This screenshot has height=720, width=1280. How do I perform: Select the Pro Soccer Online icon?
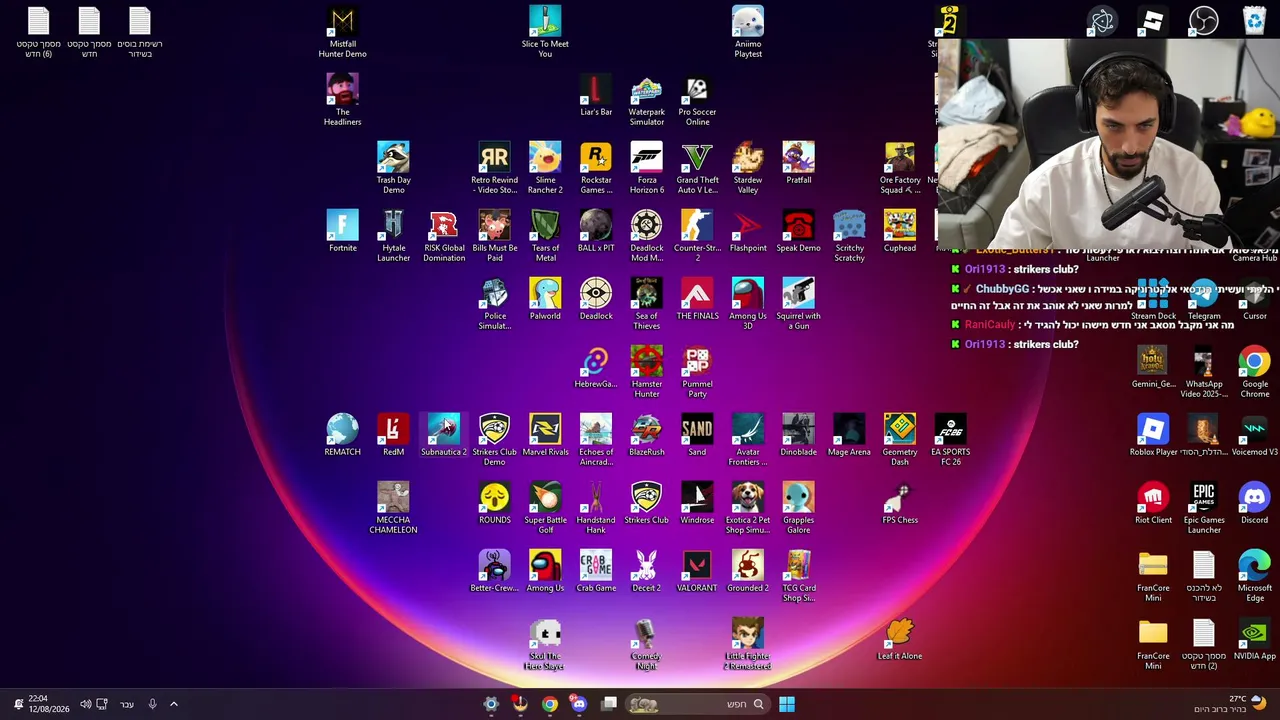click(697, 89)
